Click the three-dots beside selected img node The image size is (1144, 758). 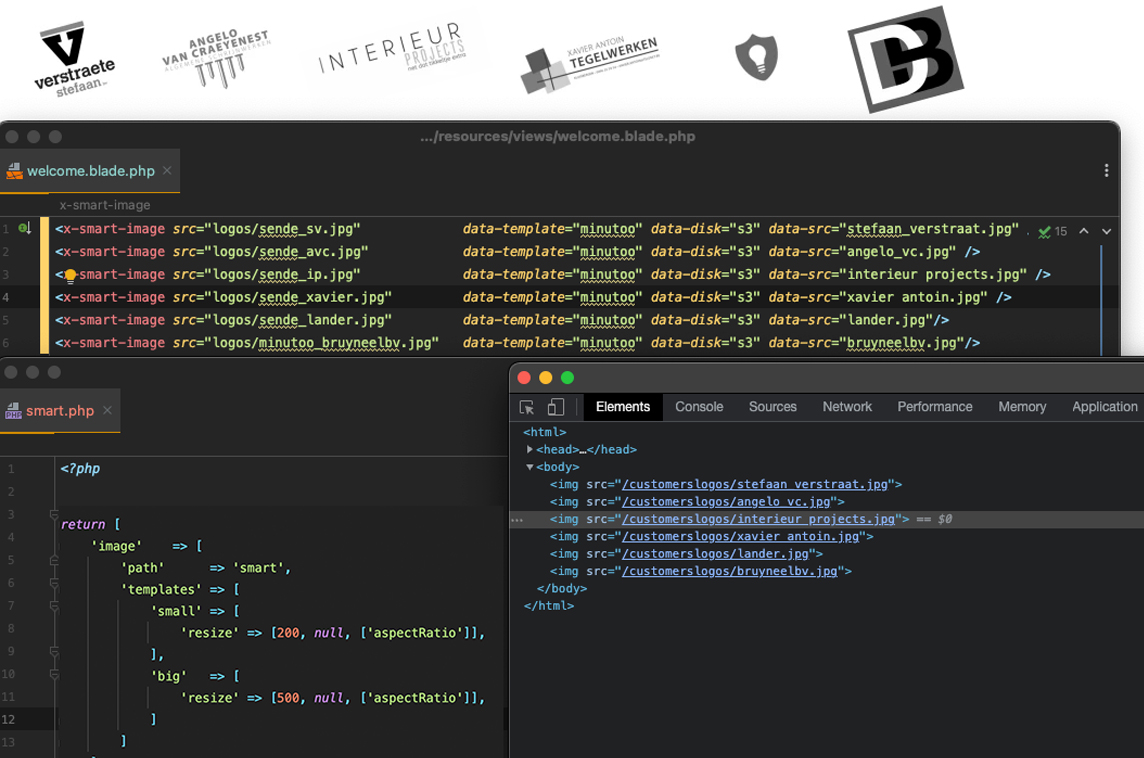[x=517, y=520]
